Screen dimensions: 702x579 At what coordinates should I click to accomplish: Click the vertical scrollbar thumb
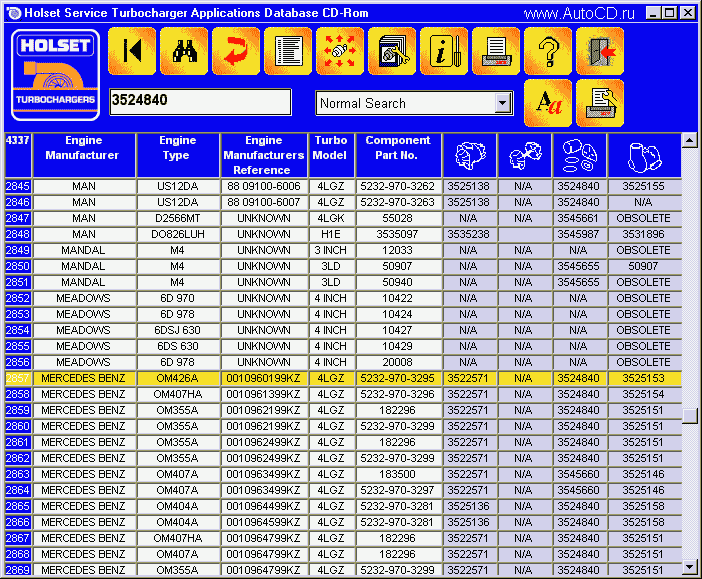pos(689,416)
